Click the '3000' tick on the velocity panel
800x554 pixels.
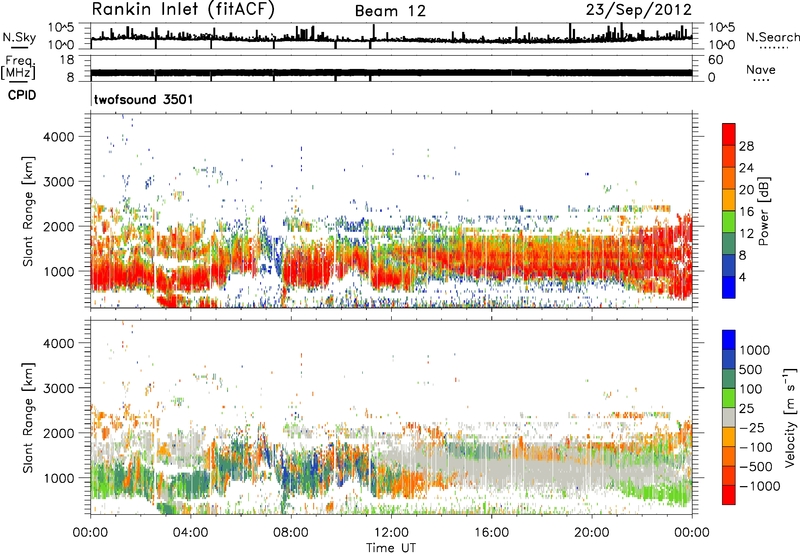click(x=59, y=388)
